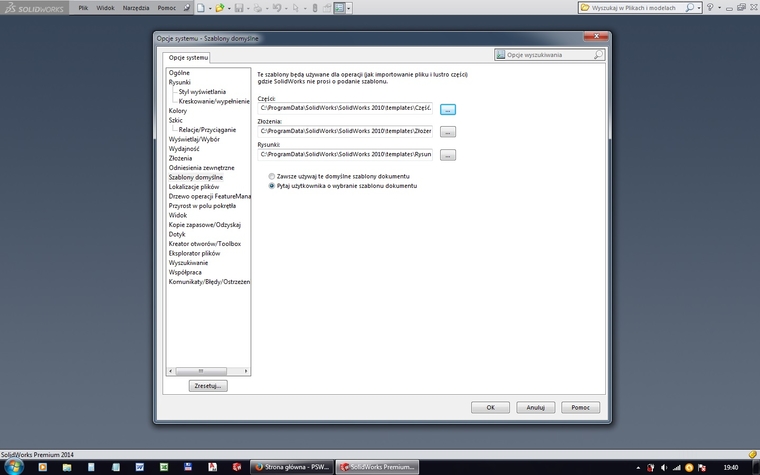The width and height of the screenshot is (760, 475).
Task: Click the Options icon in toolbar
Action: coord(340,8)
